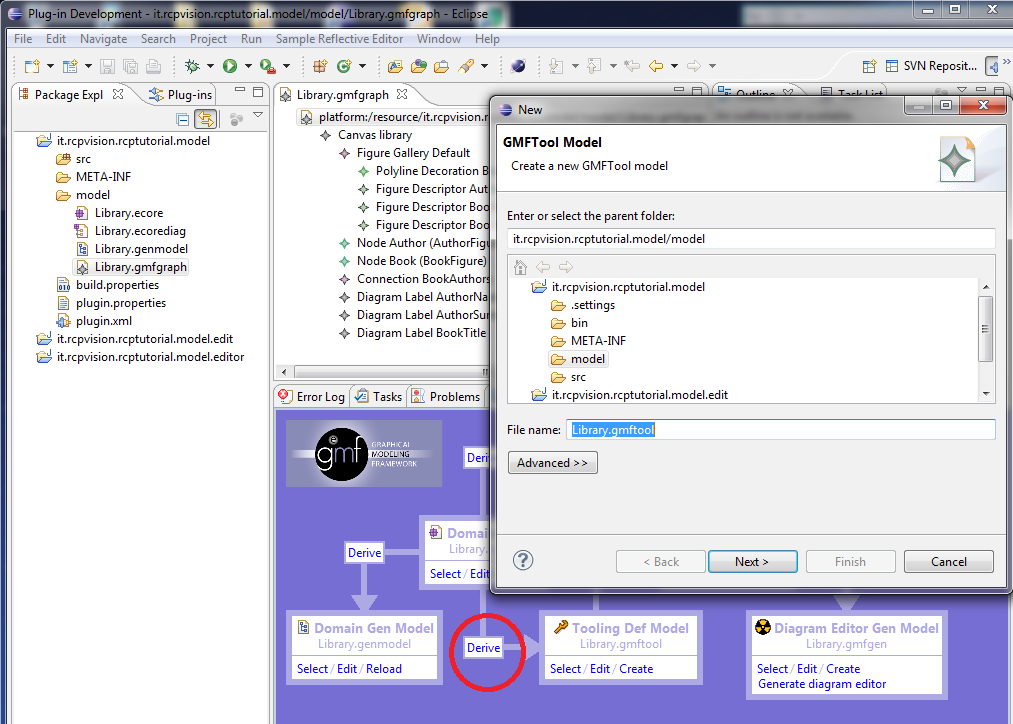Select the .settings folder in dialog tree
This screenshot has width=1013, height=724.
pyautogui.click(x=583, y=305)
